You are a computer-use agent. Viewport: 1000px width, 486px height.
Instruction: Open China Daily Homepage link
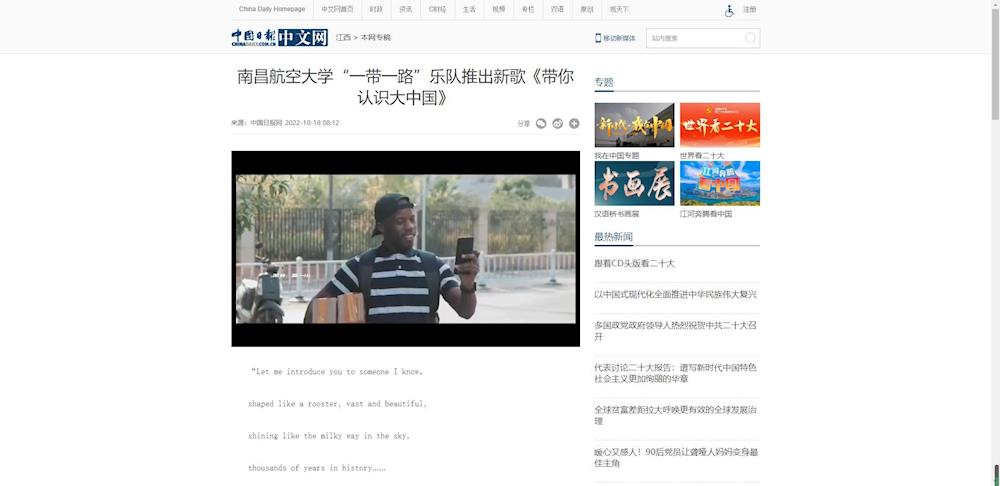click(x=271, y=9)
